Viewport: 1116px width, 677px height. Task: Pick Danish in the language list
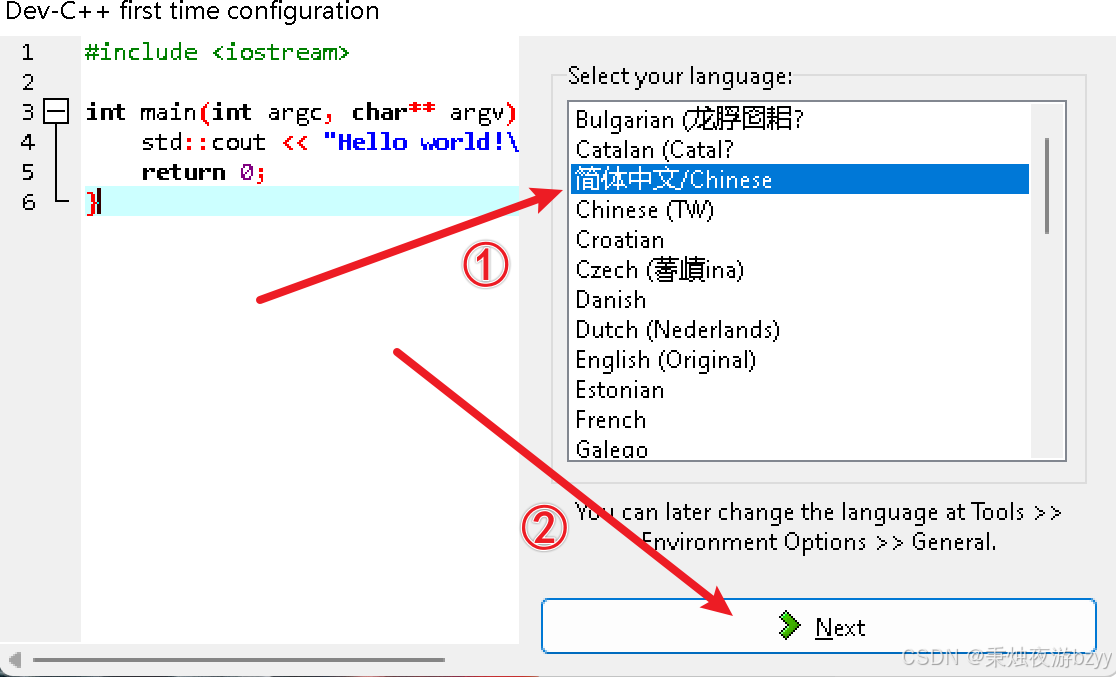799,299
